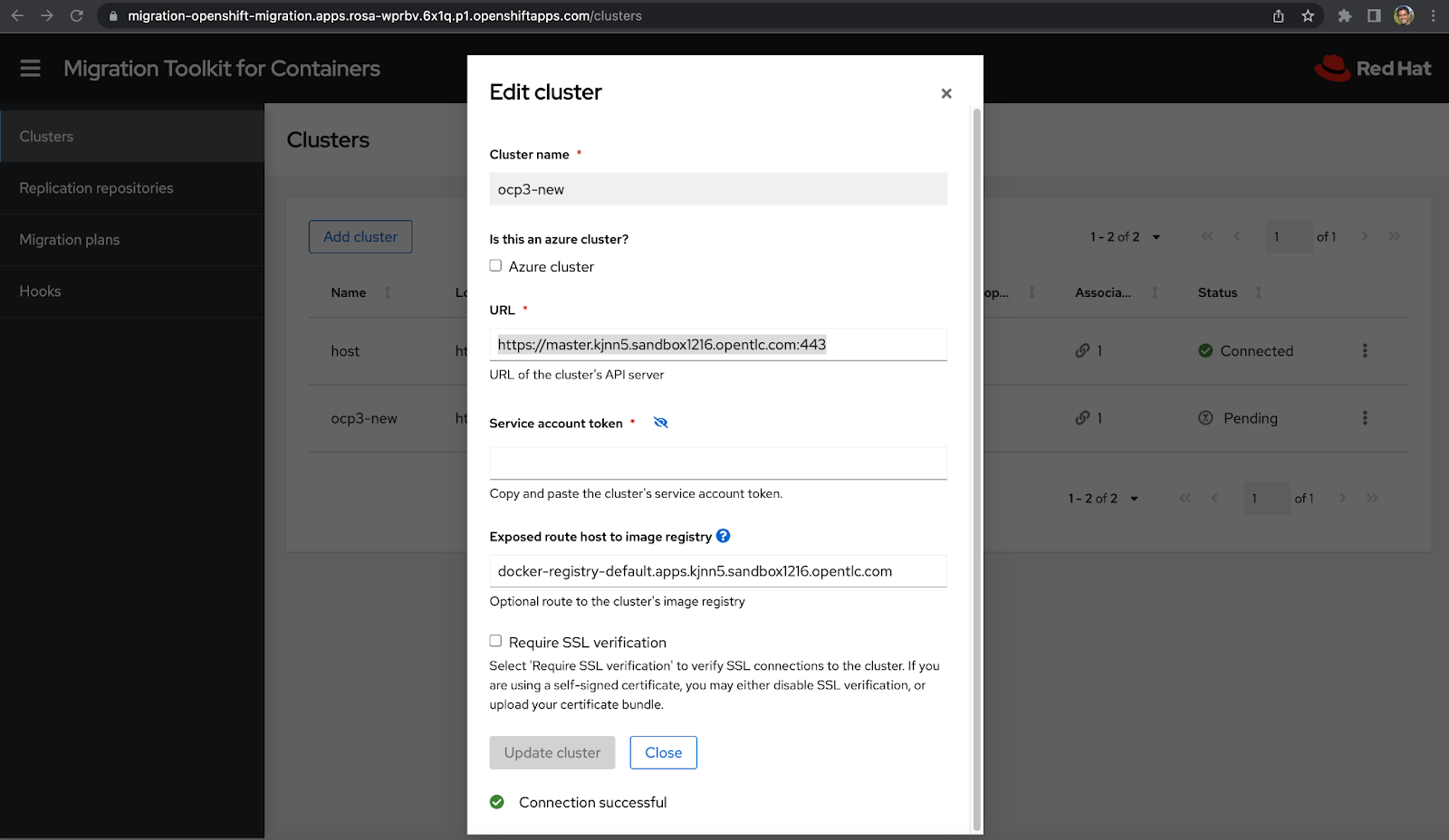Sort clusters by Status column
The image size is (1449, 840).
pyautogui.click(x=1258, y=292)
